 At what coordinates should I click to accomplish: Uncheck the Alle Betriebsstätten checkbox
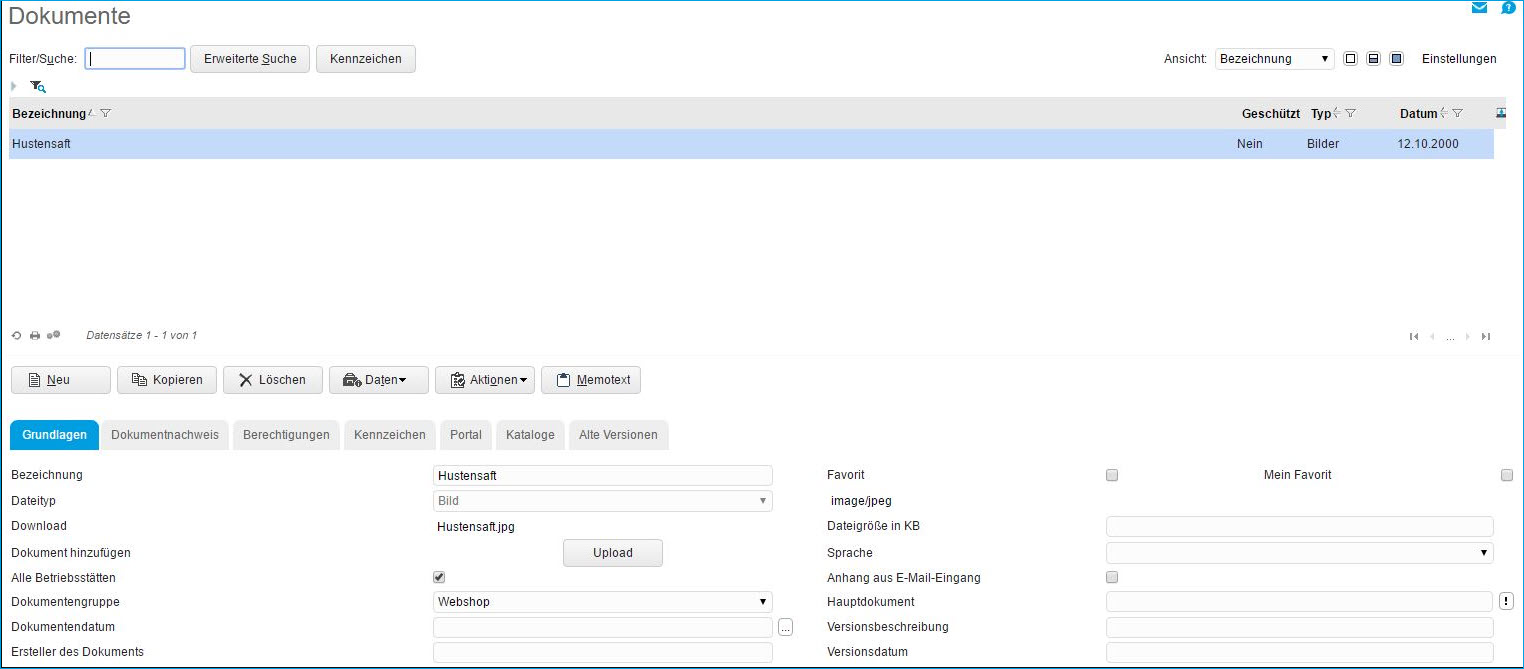[438, 577]
